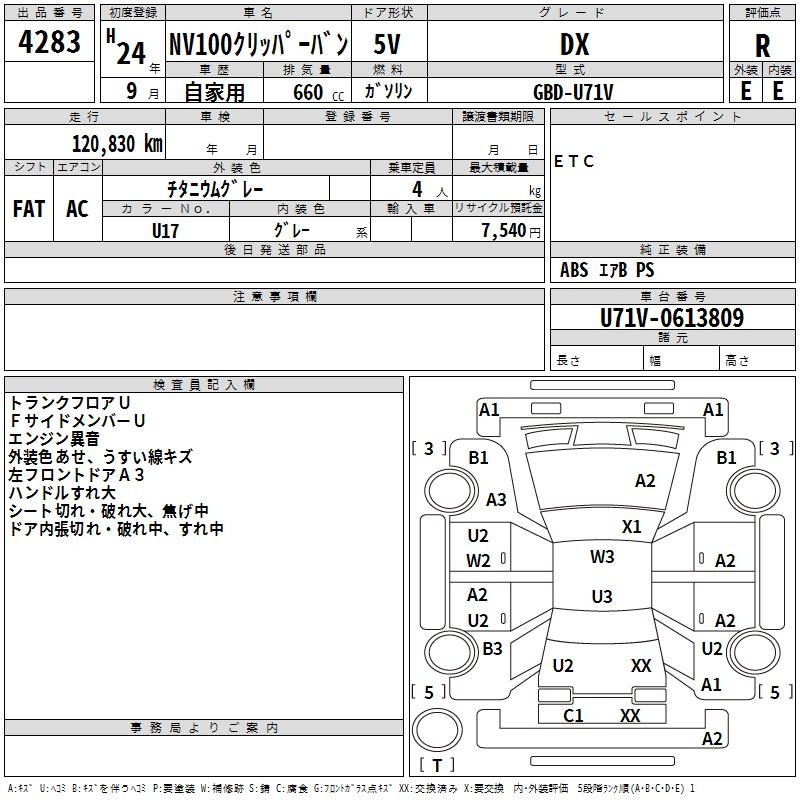
Task: Click the W2 repair marker on the diagram
Action: coord(478,561)
